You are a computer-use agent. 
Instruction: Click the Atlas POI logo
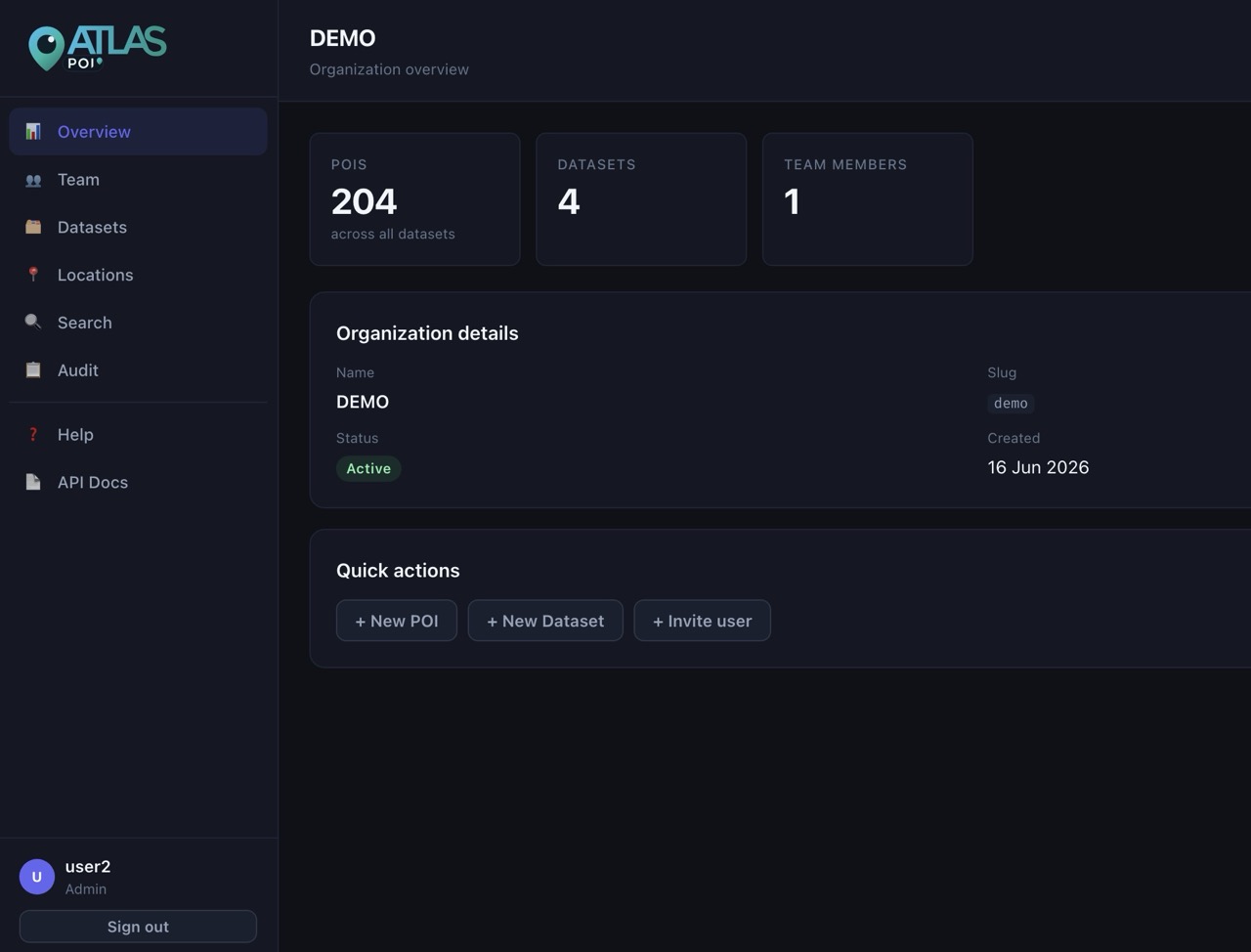(x=98, y=48)
